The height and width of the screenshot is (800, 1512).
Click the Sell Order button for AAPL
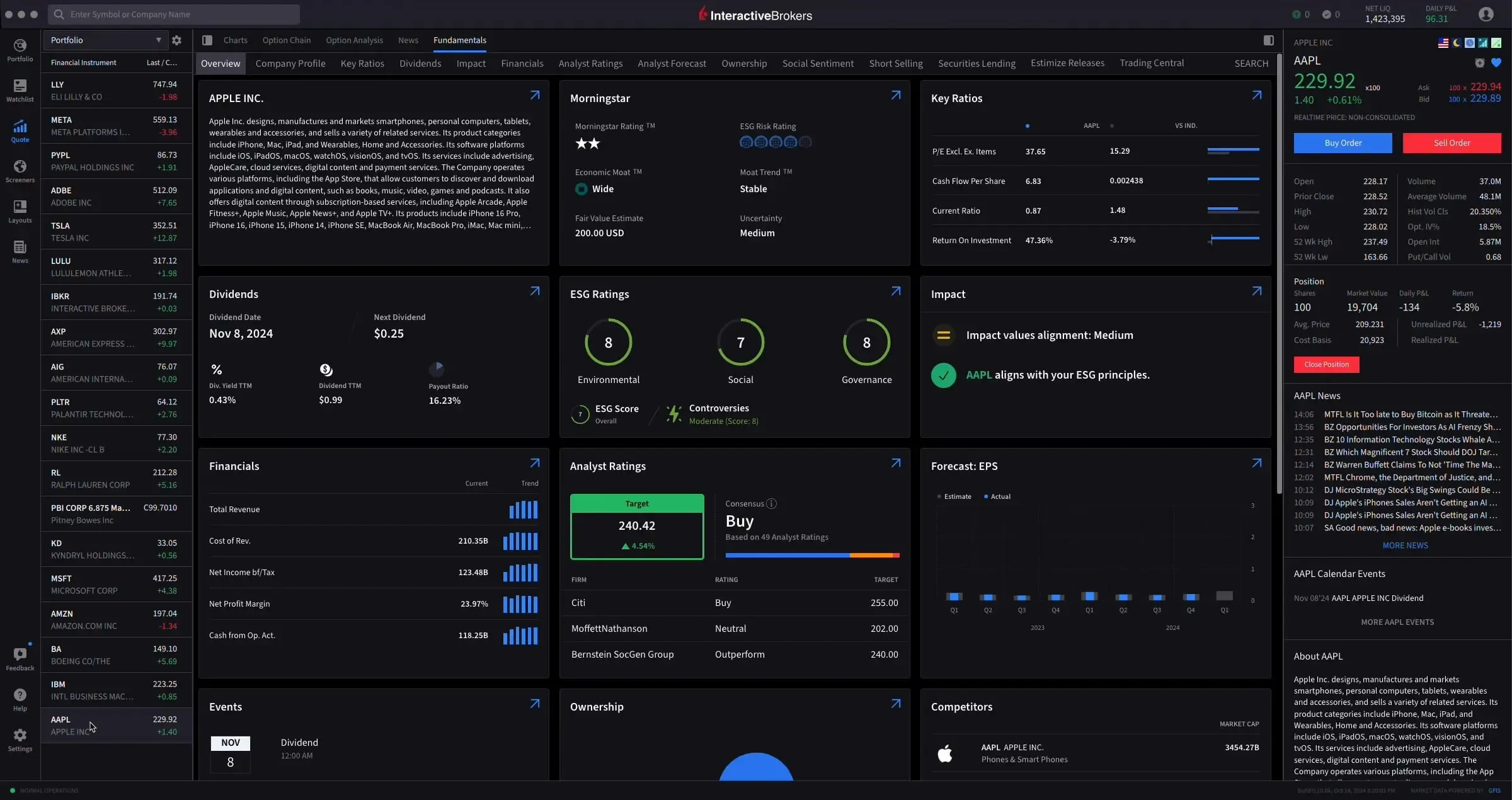click(1450, 143)
